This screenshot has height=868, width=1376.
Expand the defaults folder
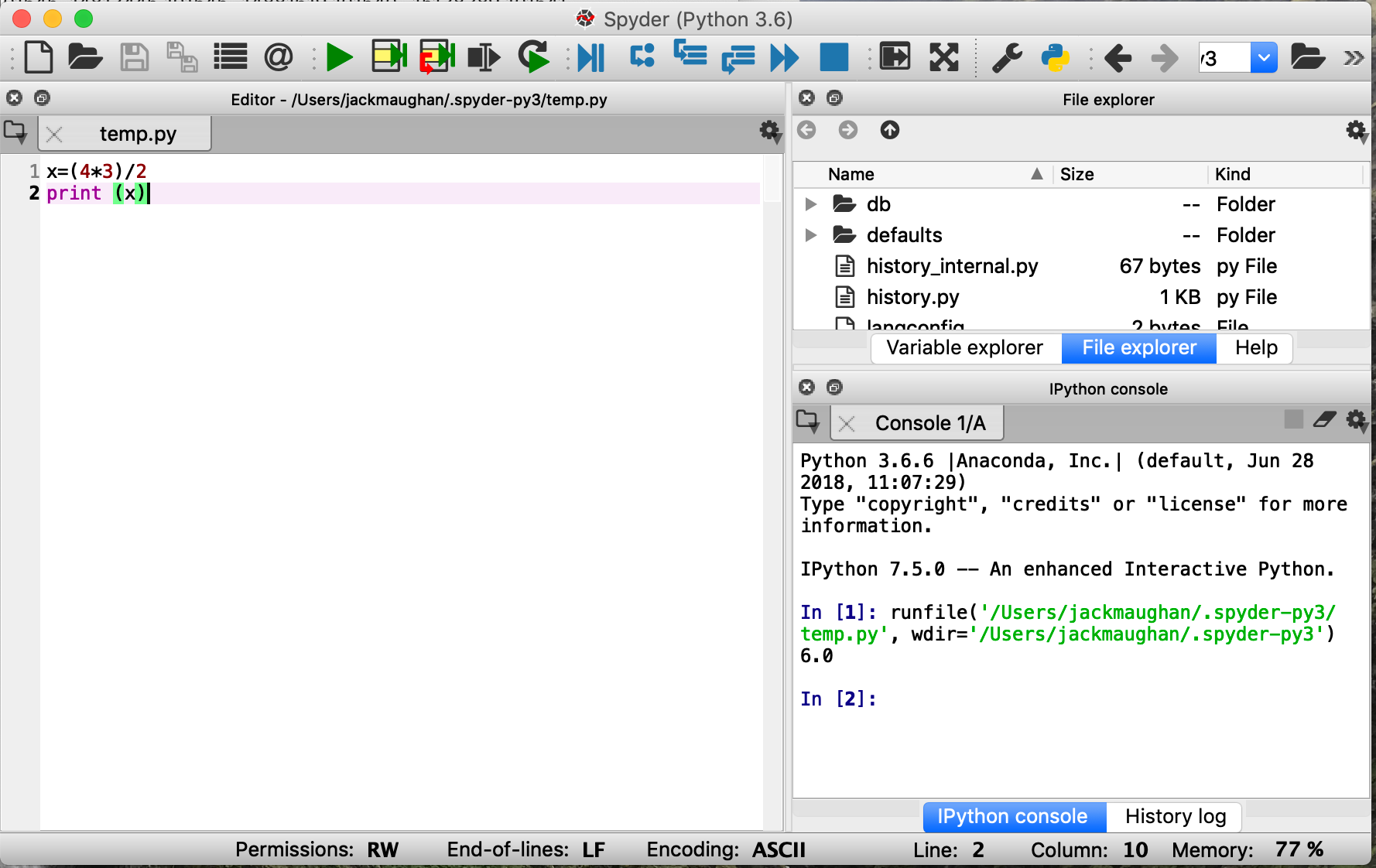810,234
